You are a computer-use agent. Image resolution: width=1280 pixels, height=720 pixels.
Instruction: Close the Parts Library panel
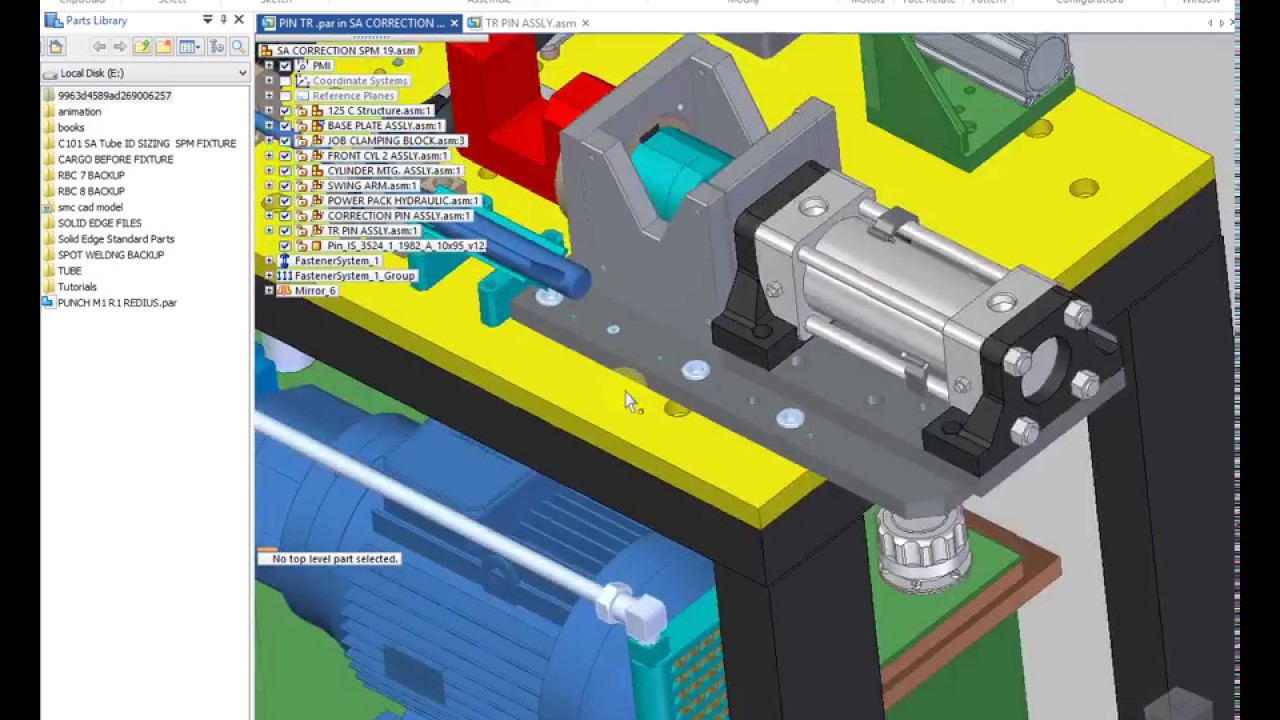(239, 20)
